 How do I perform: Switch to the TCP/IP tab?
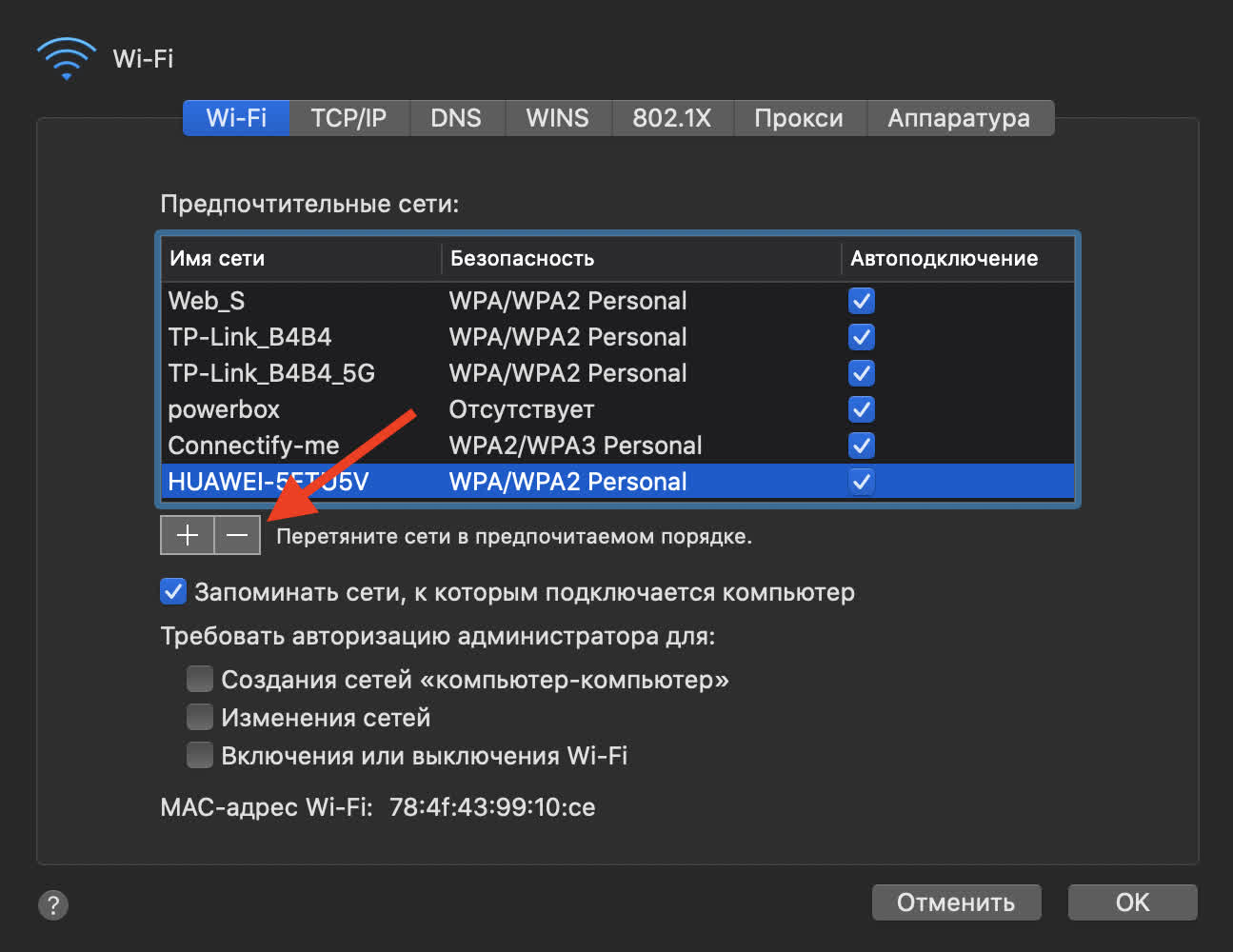point(348,118)
